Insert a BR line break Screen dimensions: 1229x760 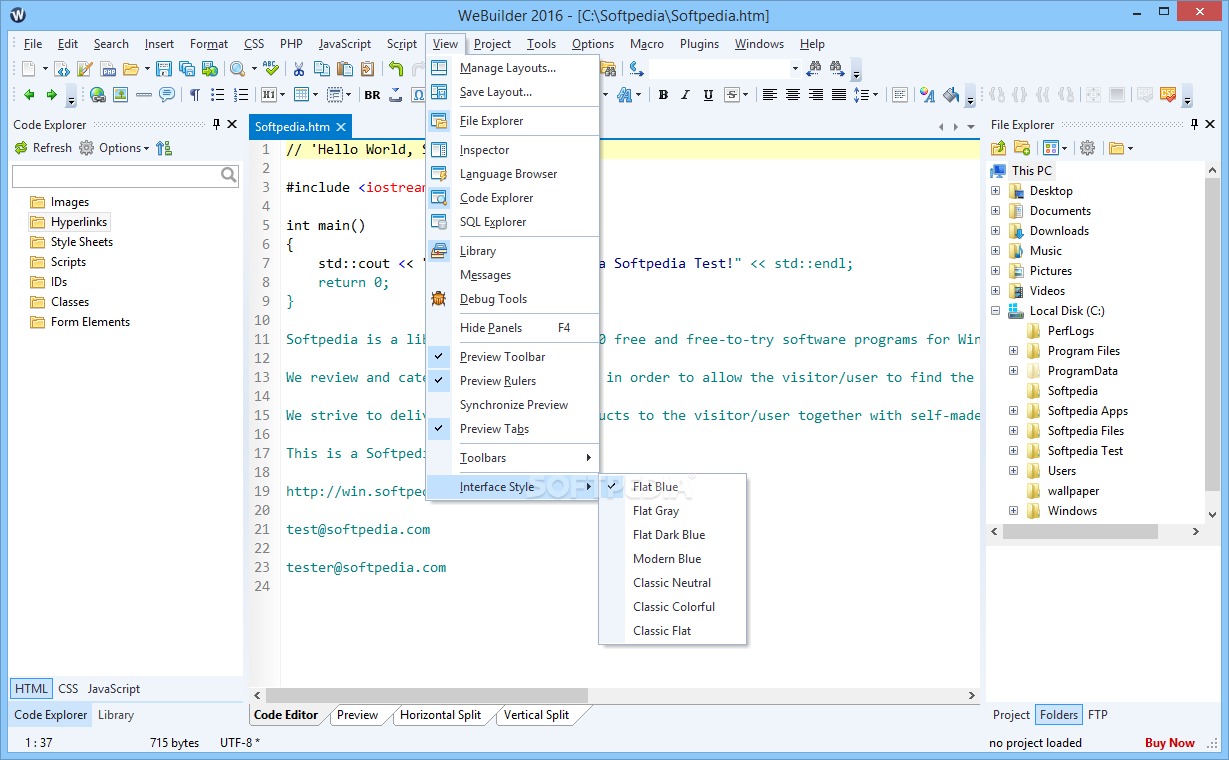pyautogui.click(x=372, y=95)
